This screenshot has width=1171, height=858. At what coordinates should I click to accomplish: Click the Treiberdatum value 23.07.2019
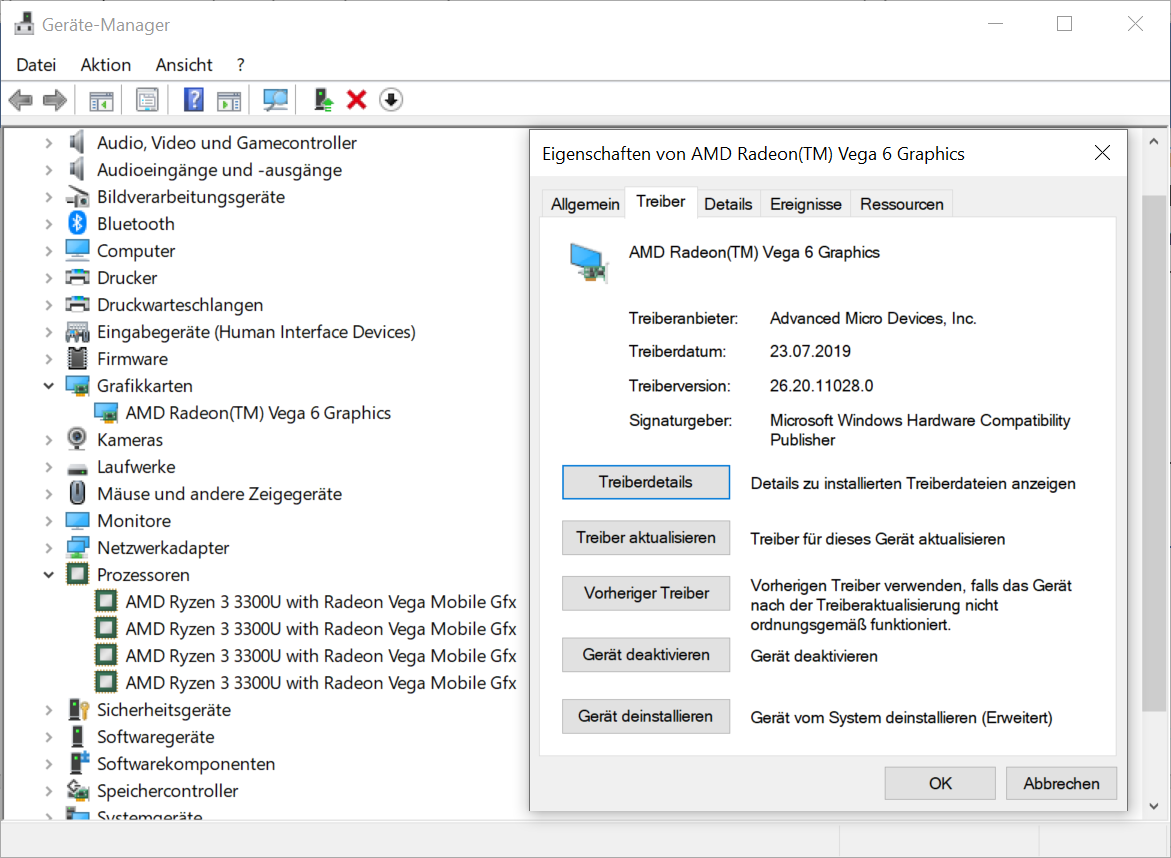coord(810,351)
